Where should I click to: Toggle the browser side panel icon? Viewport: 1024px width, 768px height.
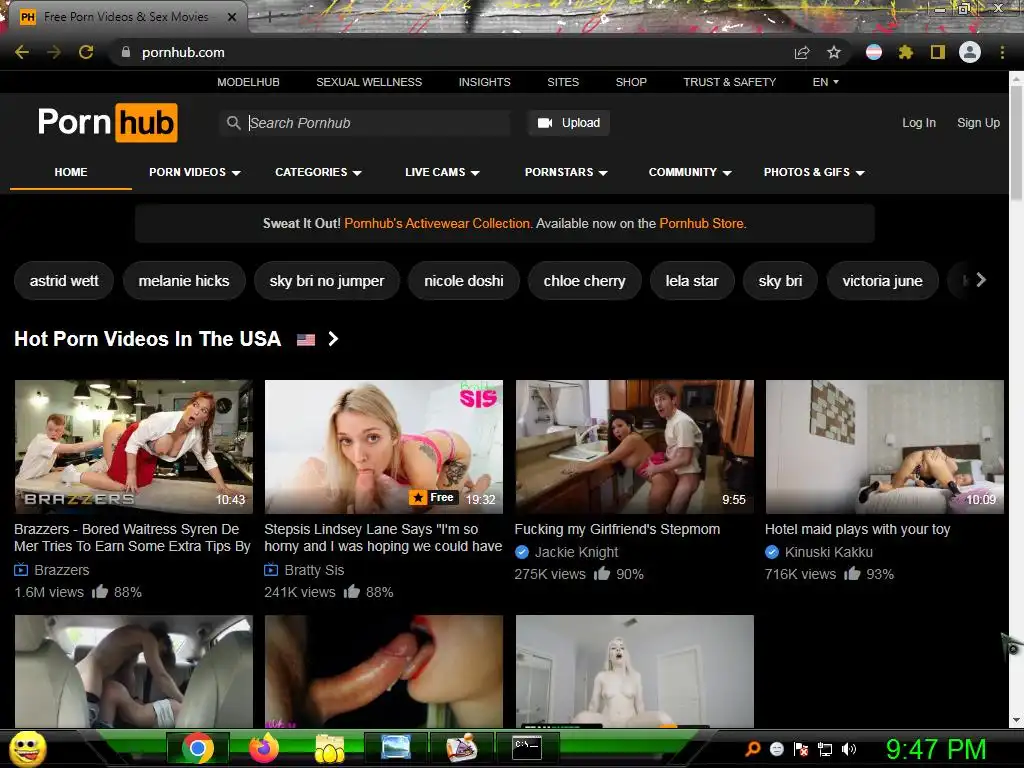point(938,52)
